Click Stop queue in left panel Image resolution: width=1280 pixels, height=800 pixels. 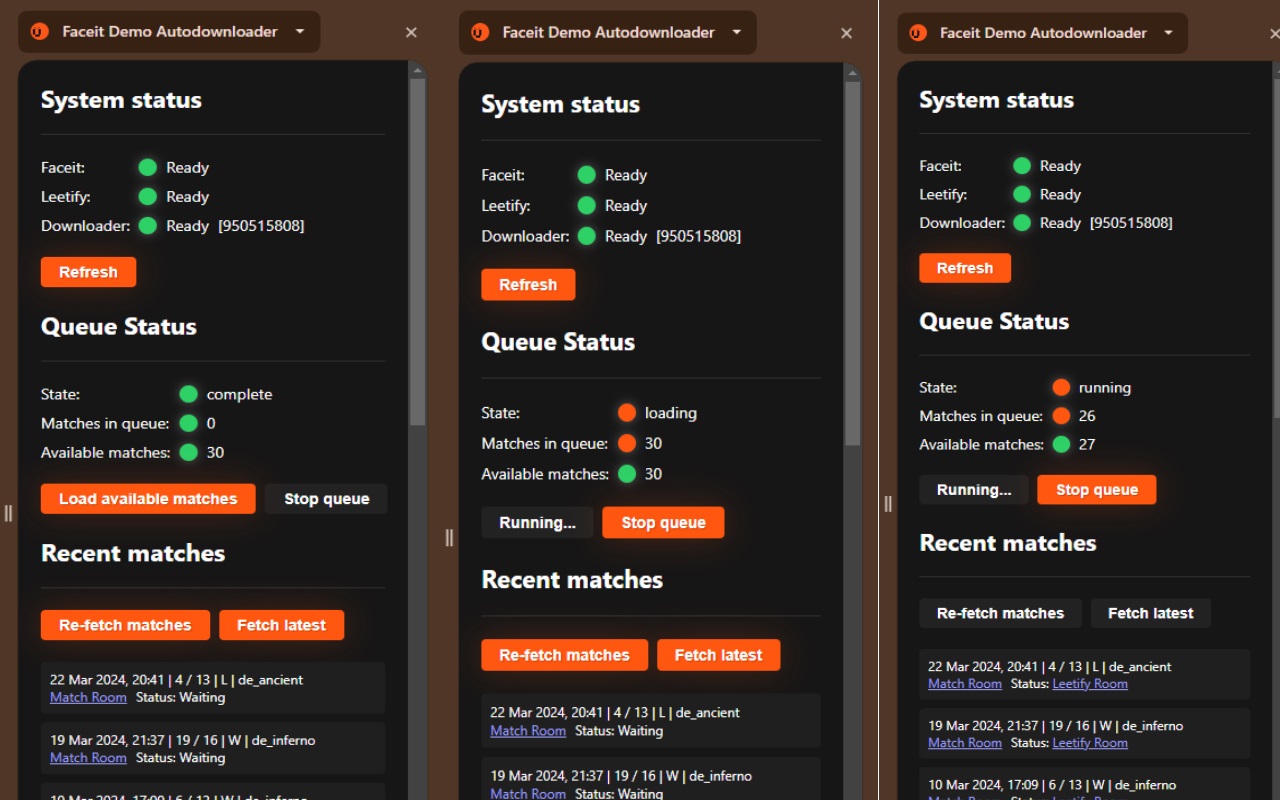point(327,499)
